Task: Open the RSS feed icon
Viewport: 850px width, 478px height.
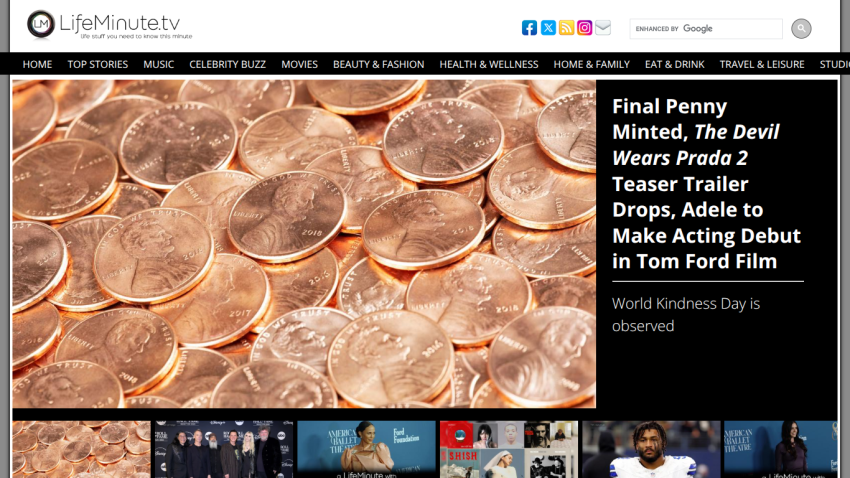Action: click(566, 28)
